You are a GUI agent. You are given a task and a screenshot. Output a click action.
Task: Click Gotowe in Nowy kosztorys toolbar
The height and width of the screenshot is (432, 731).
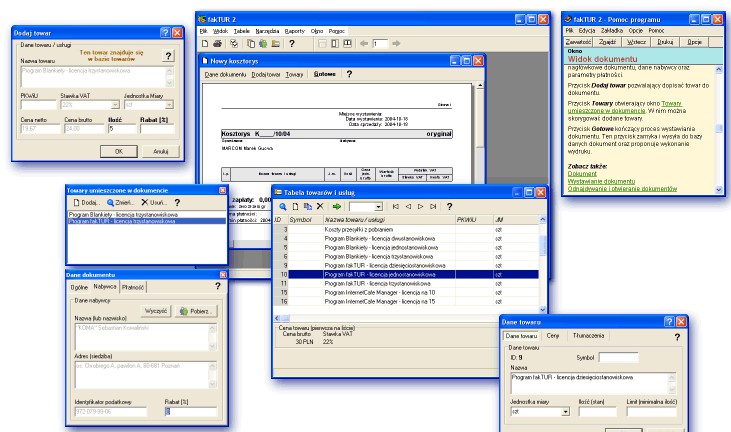pyautogui.click(x=324, y=74)
